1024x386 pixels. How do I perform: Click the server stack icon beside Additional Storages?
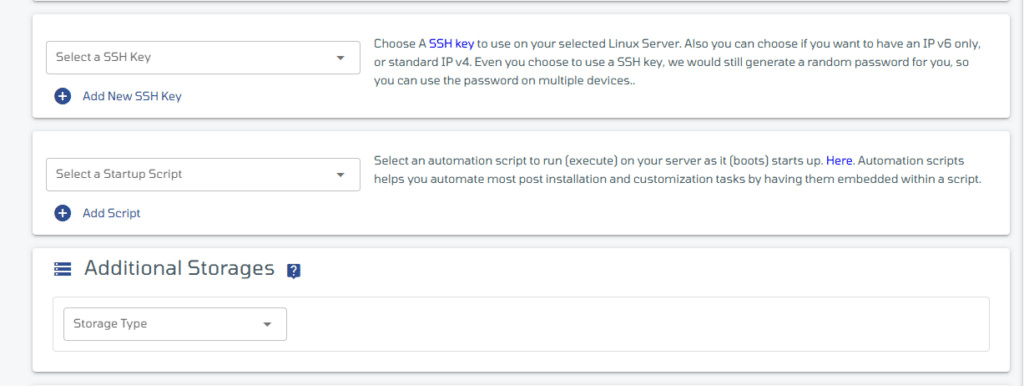pos(63,269)
